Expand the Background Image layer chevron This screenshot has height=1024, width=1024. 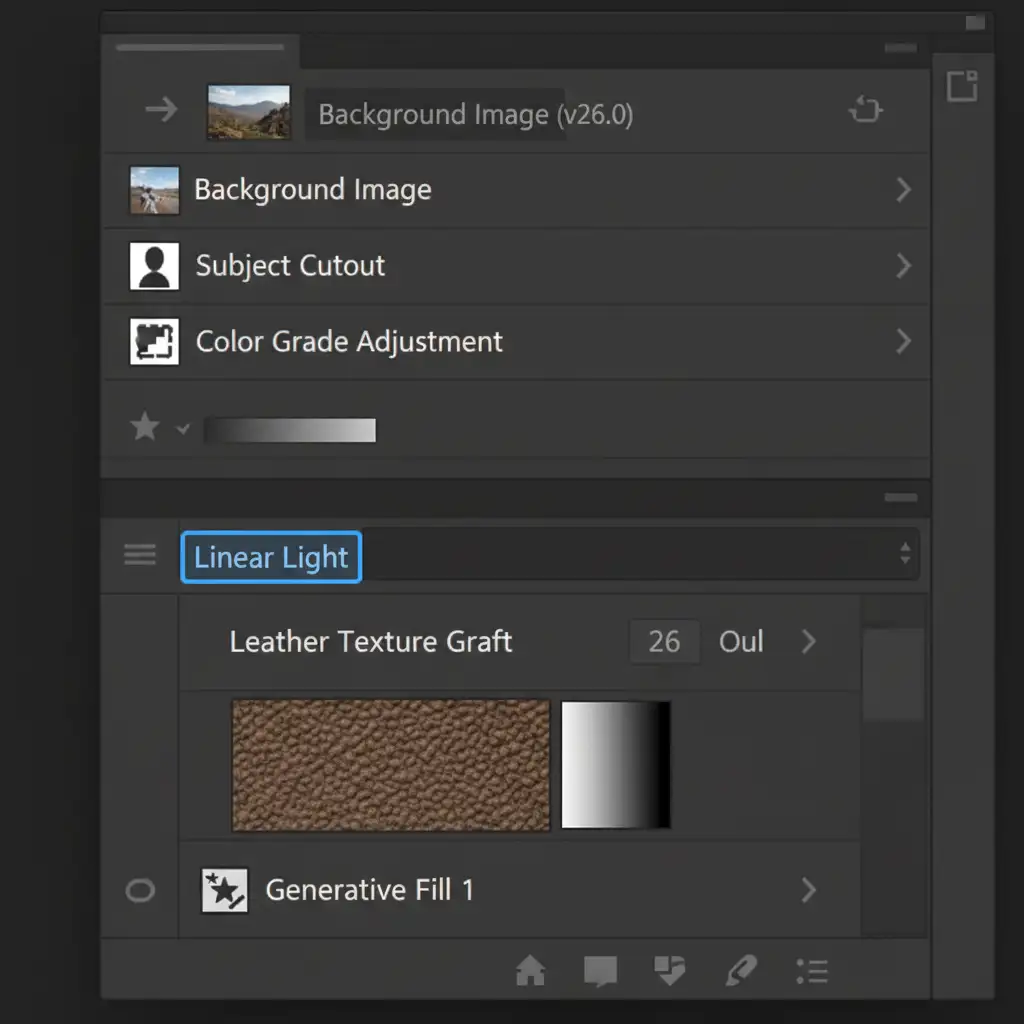903,190
